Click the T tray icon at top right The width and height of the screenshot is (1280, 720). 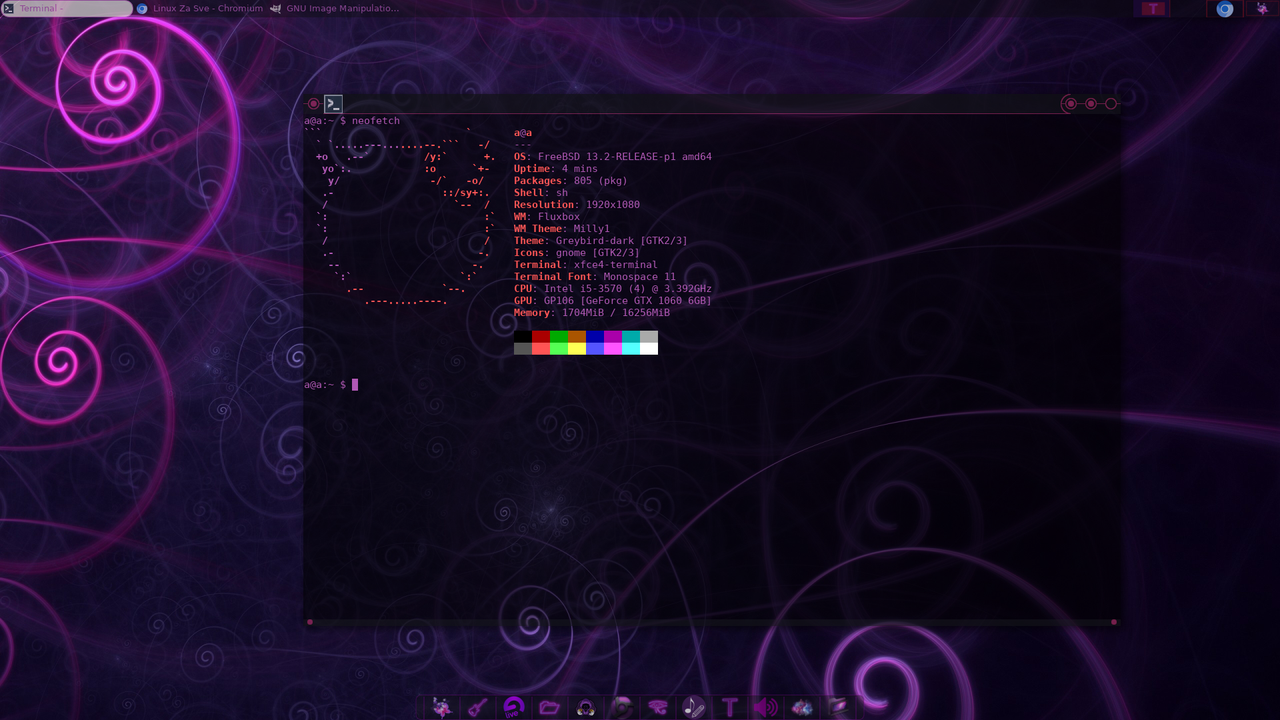[x=1154, y=8]
